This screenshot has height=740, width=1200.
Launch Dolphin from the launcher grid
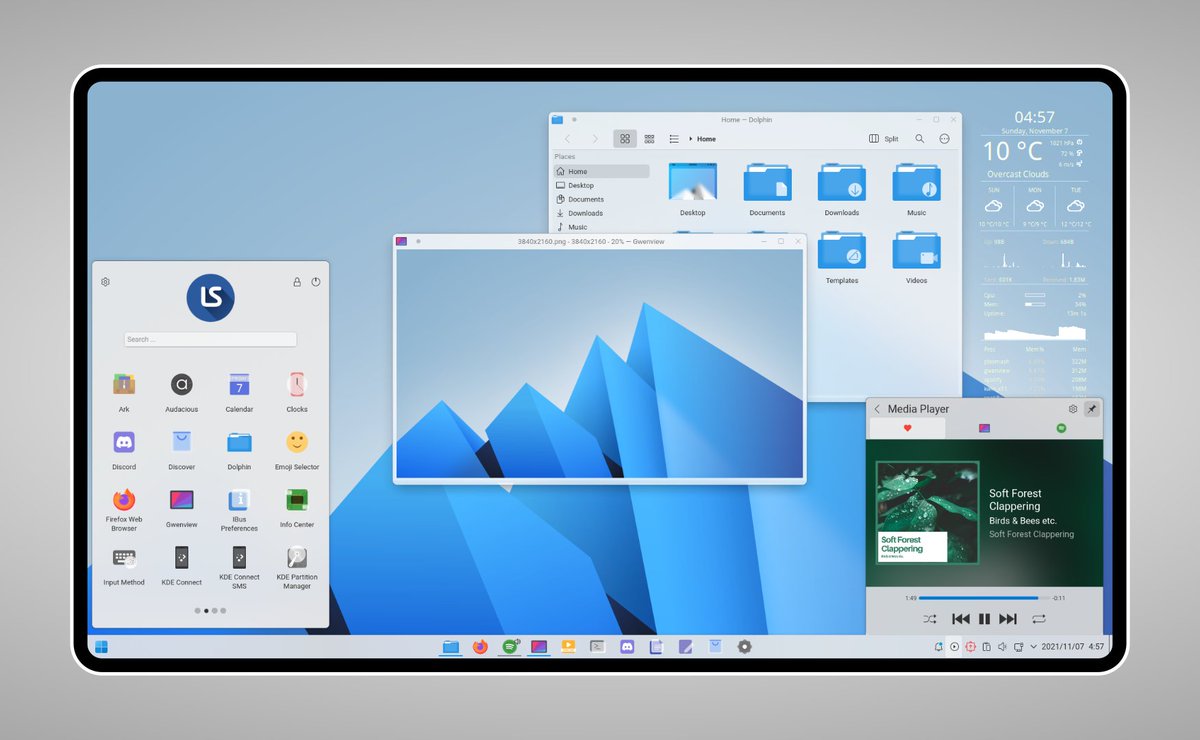239,449
